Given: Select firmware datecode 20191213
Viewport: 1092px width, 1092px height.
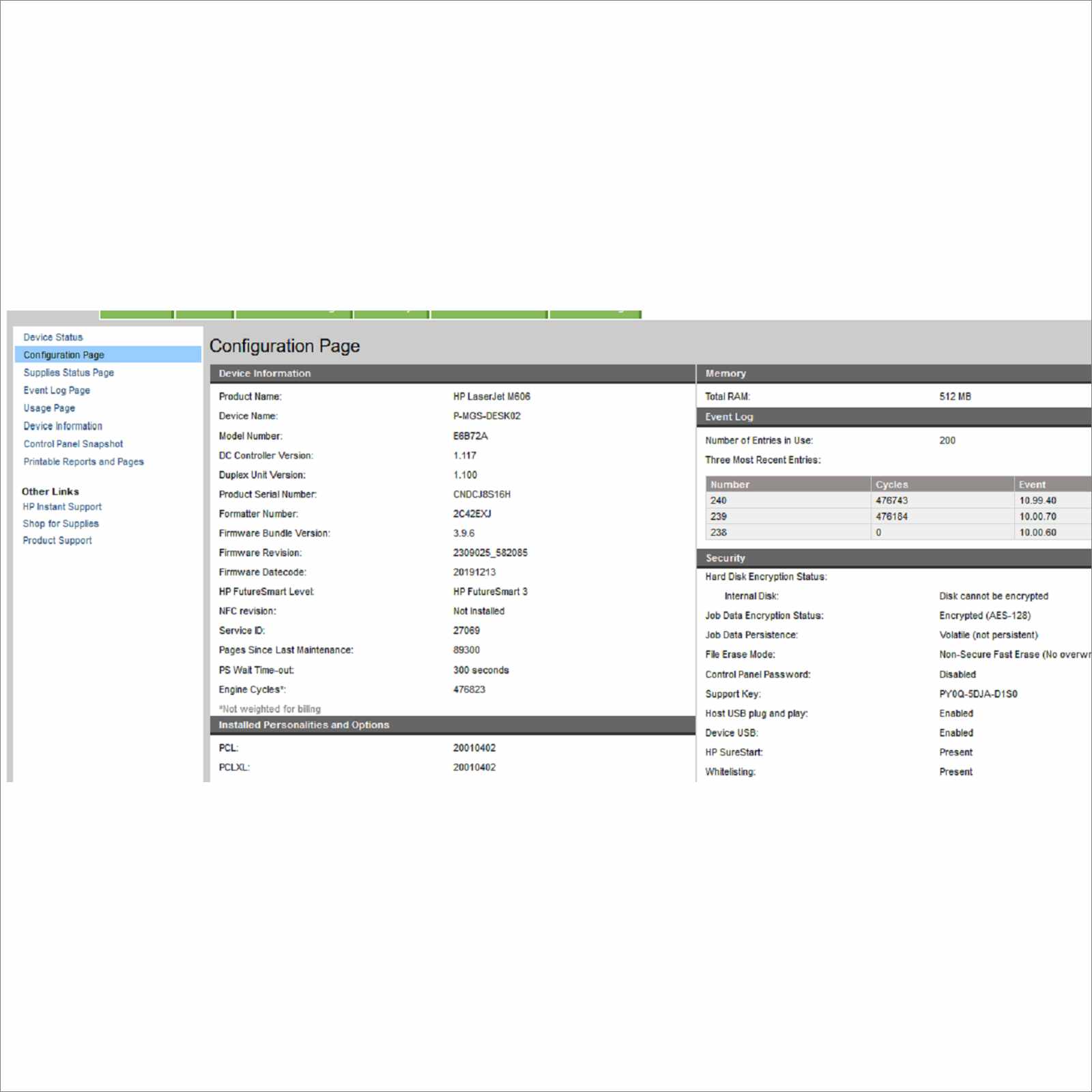Looking at the screenshot, I should click(x=474, y=572).
